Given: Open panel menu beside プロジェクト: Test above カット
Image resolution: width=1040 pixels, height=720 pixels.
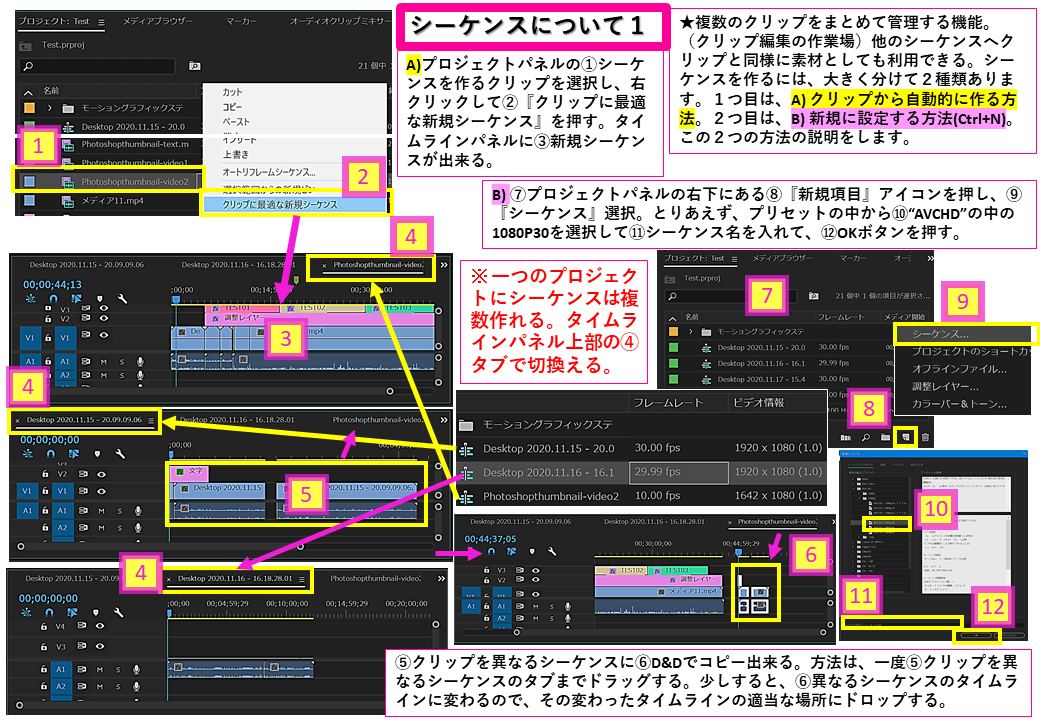Looking at the screenshot, I should (101, 22).
